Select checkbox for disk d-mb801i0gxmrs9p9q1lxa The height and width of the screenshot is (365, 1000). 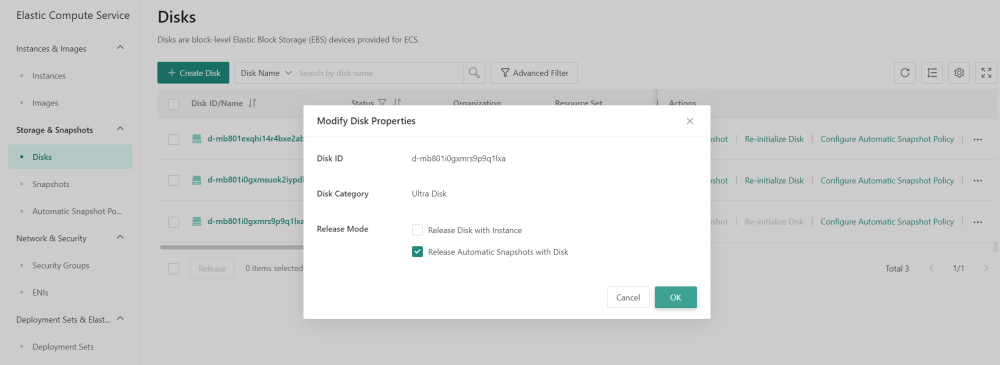tap(173, 222)
